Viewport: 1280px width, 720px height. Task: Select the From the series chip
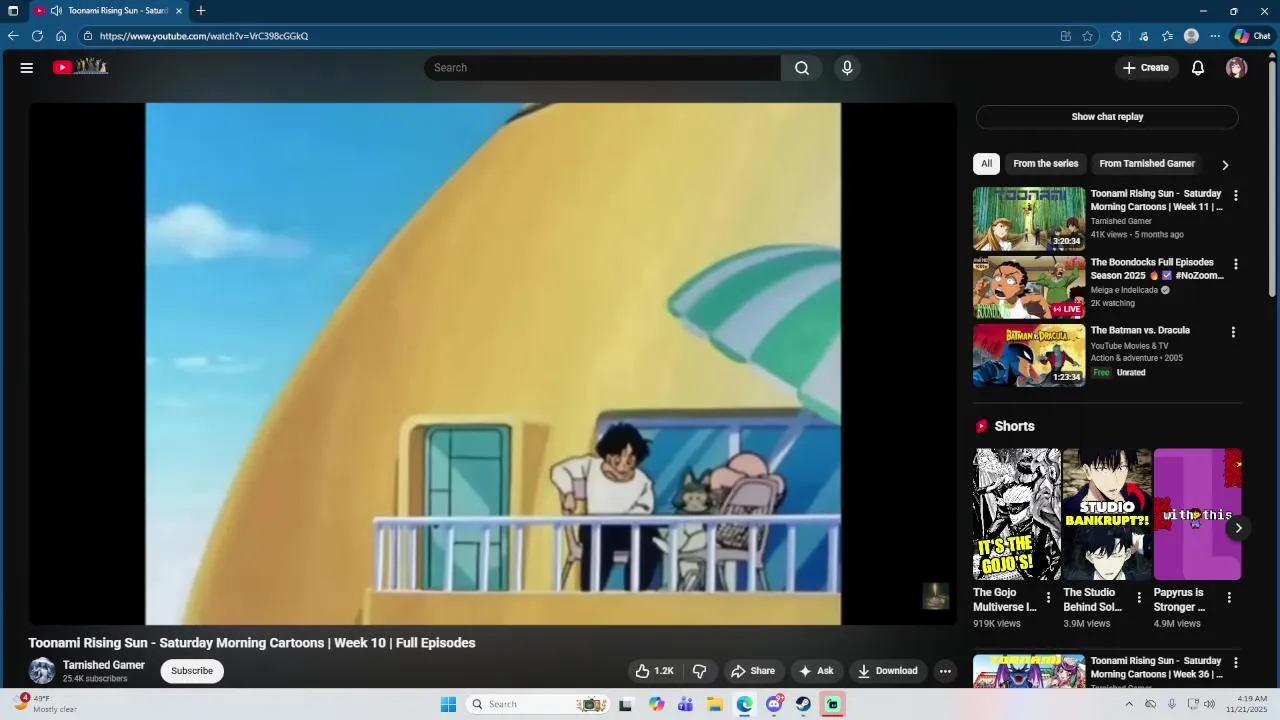pos(1046,164)
